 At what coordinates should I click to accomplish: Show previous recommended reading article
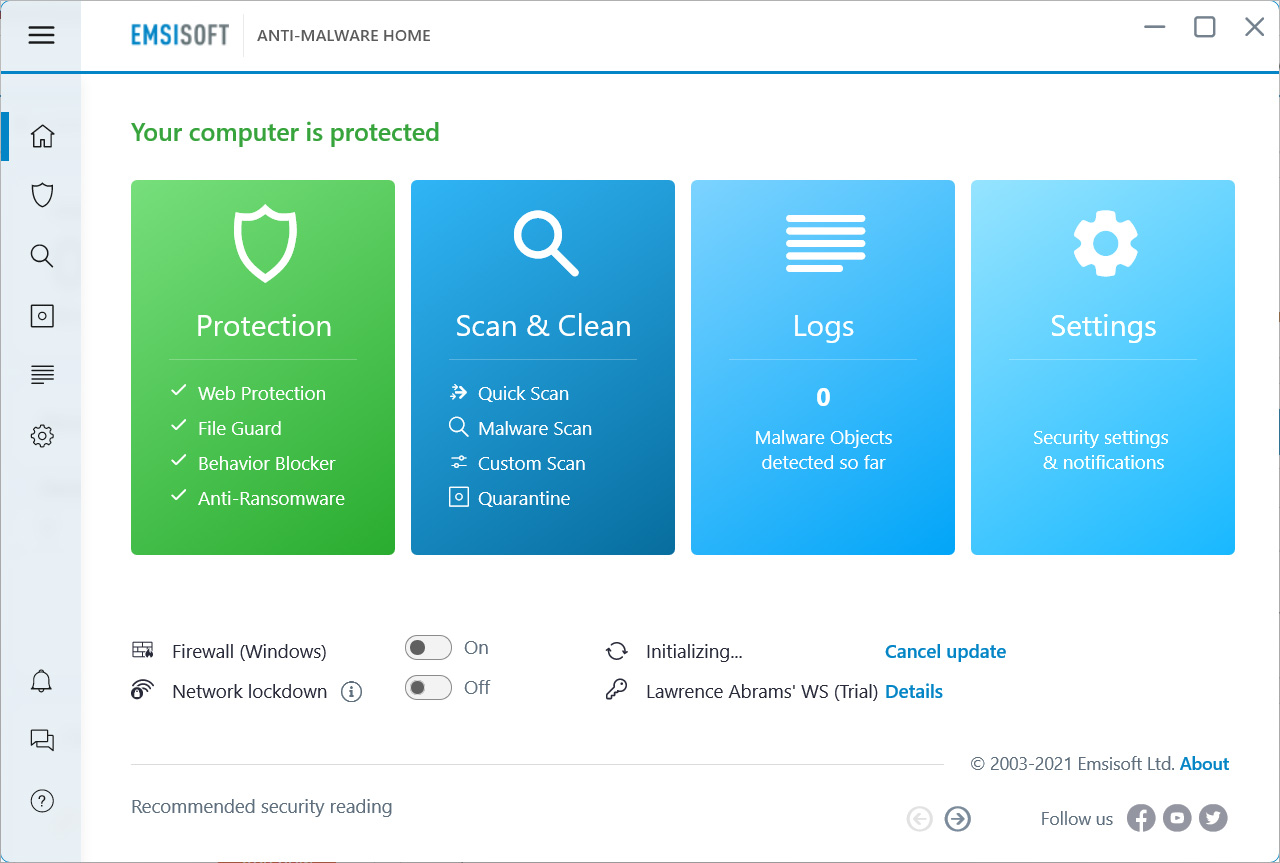point(920,819)
